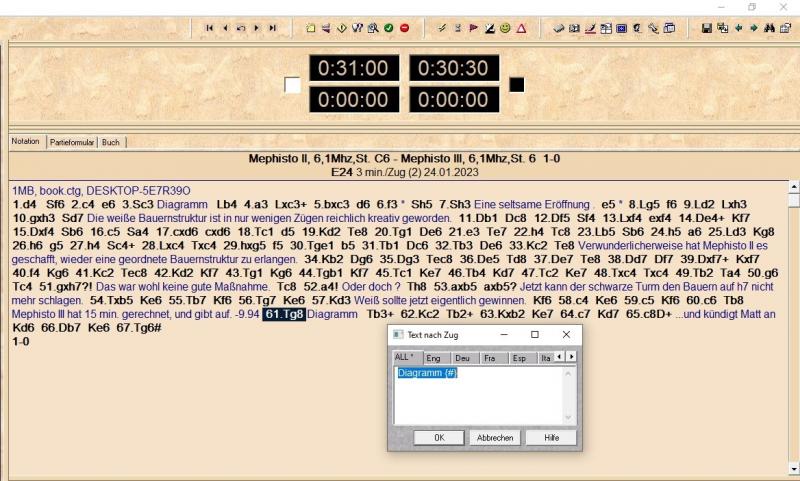Save the game with floppy disk icon
Screen dimensions: 800x481
pyautogui.click(x=707, y=28)
